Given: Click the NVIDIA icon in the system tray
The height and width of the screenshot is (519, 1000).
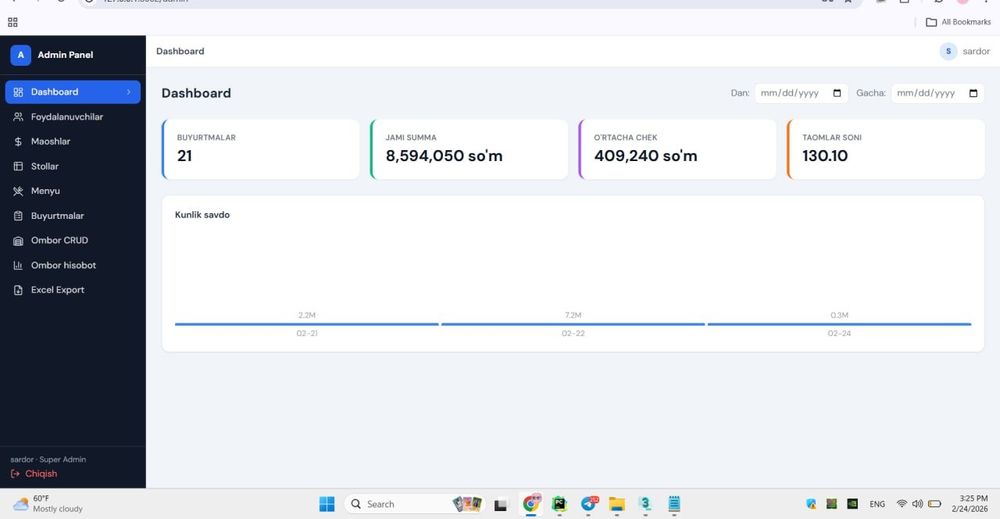Looking at the screenshot, I should (852, 504).
